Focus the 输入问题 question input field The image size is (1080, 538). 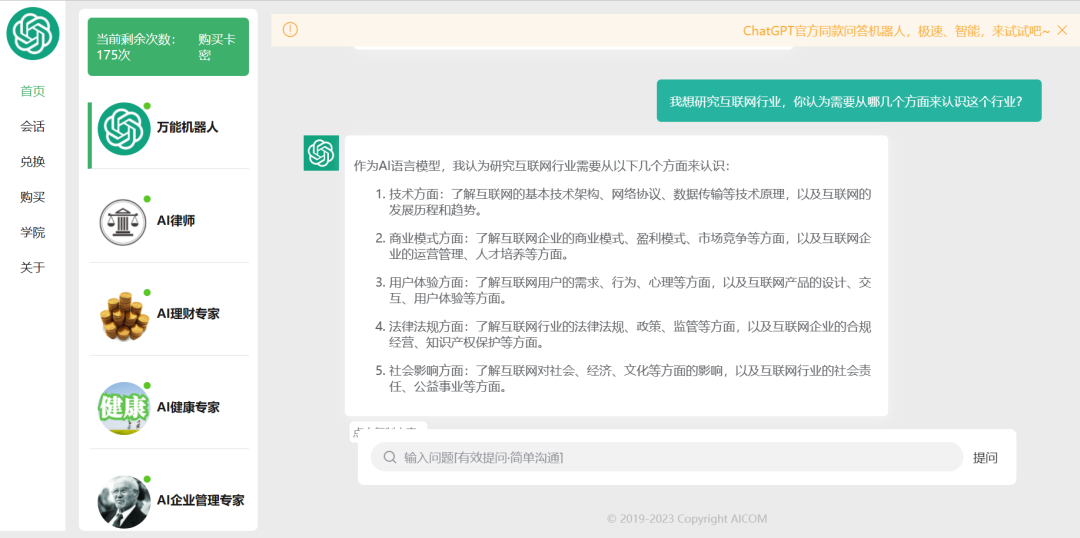click(666, 457)
